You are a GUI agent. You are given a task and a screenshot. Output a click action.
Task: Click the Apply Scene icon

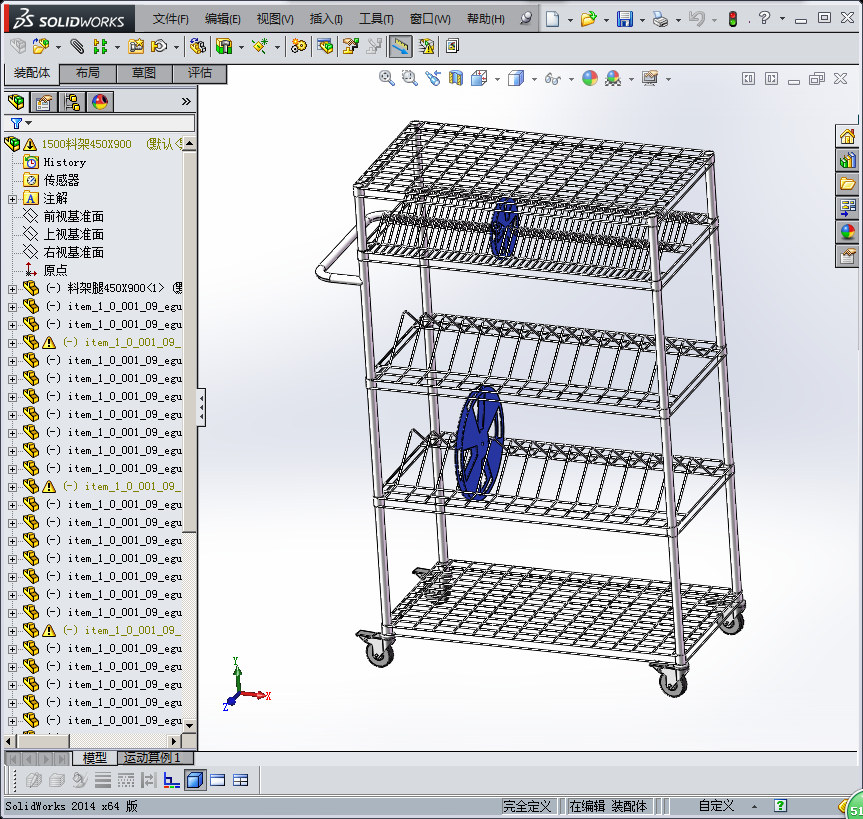pyautogui.click(x=613, y=78)
